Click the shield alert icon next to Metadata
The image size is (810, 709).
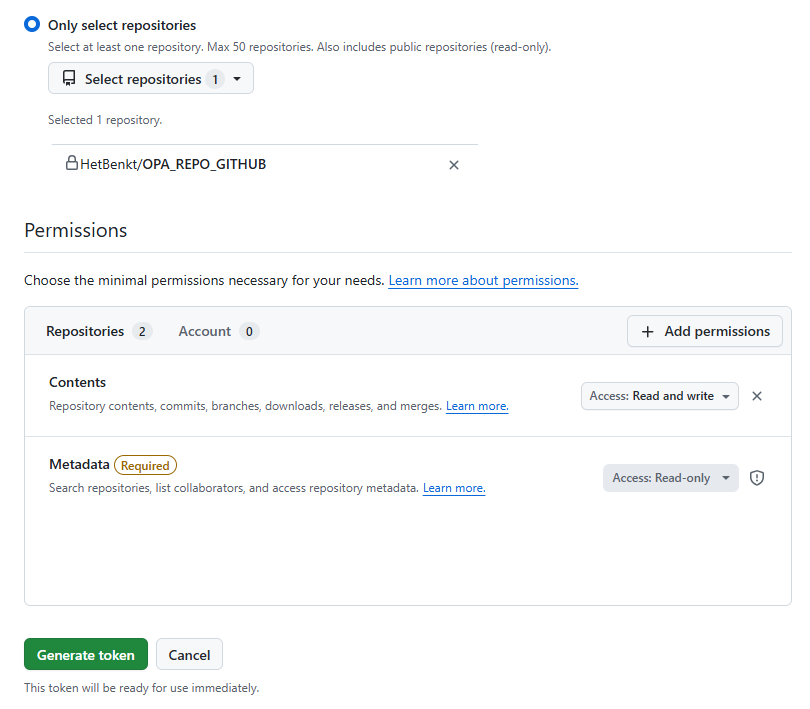click(x=757, y=478)
